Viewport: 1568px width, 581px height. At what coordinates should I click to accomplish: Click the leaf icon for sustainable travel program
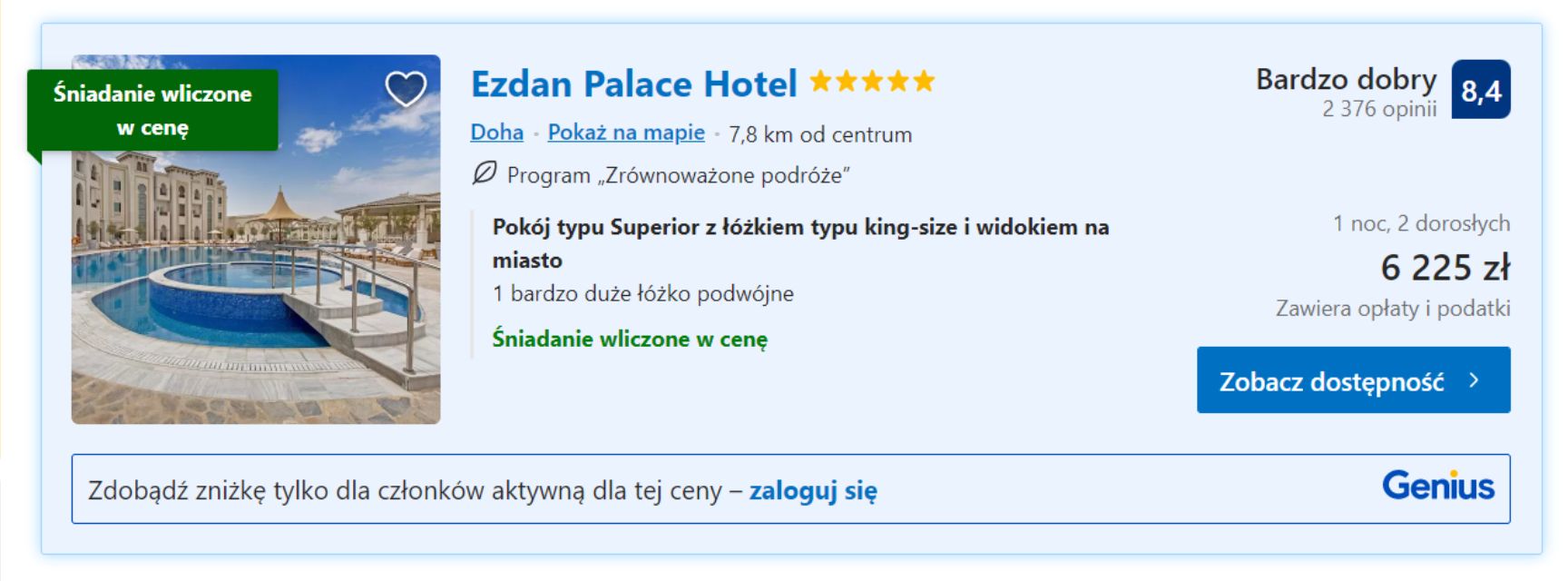coord(485,174)
